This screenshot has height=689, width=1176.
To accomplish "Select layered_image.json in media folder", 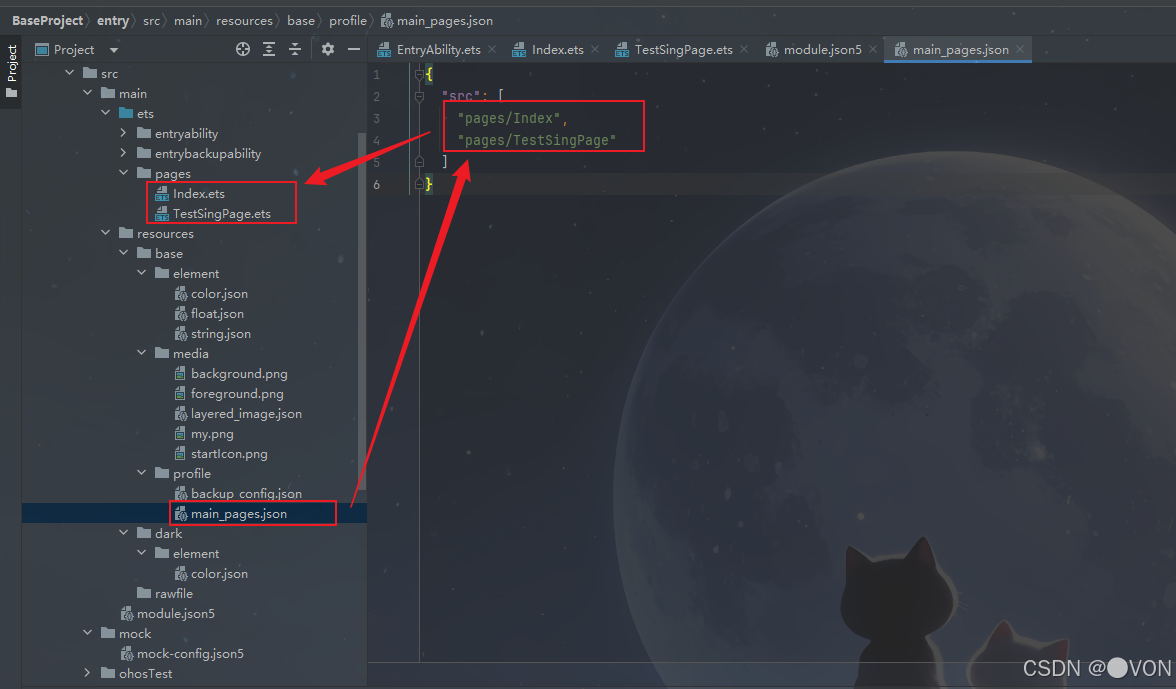I will (246, 414).
